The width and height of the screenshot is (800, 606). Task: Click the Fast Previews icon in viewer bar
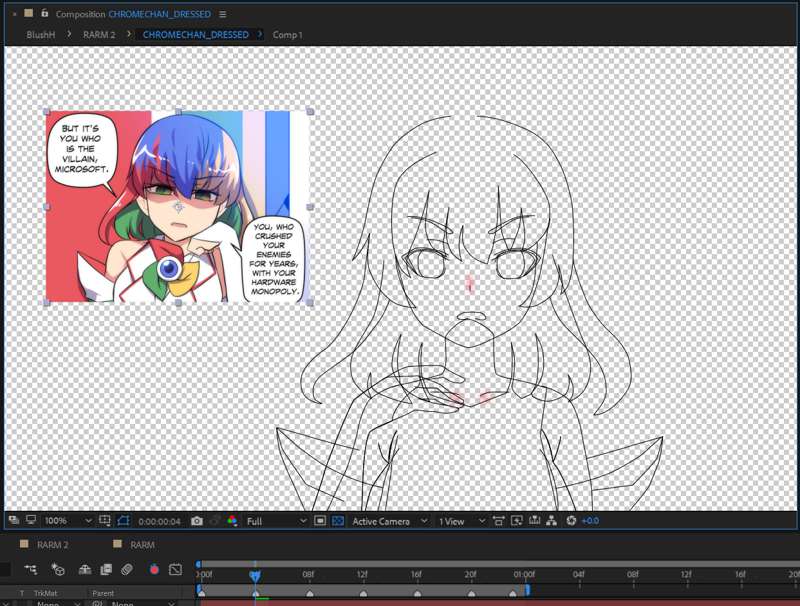point(517,521)
